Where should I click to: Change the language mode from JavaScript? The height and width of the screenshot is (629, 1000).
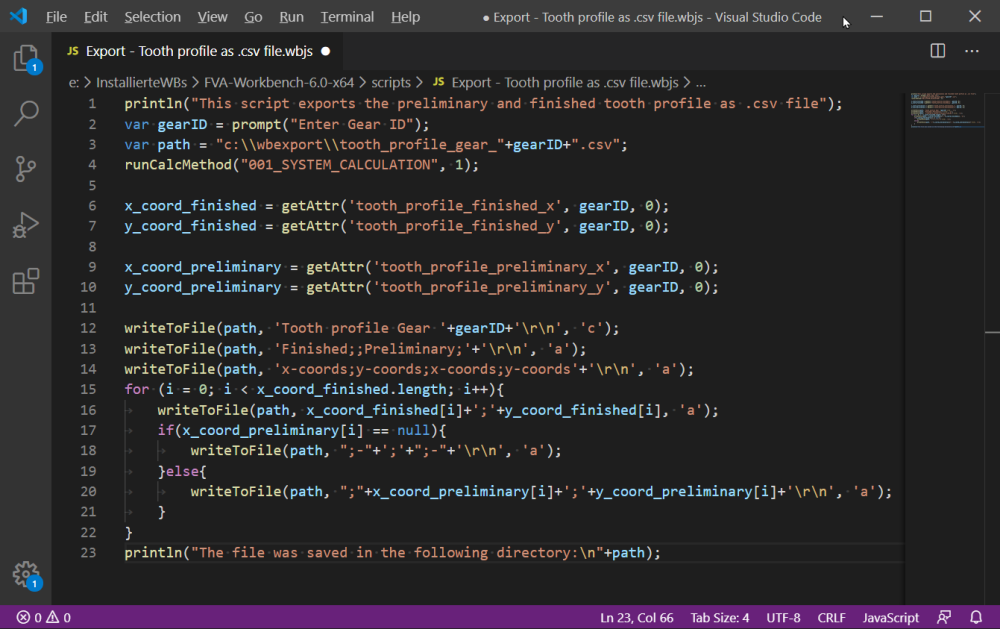click(889, 617)
